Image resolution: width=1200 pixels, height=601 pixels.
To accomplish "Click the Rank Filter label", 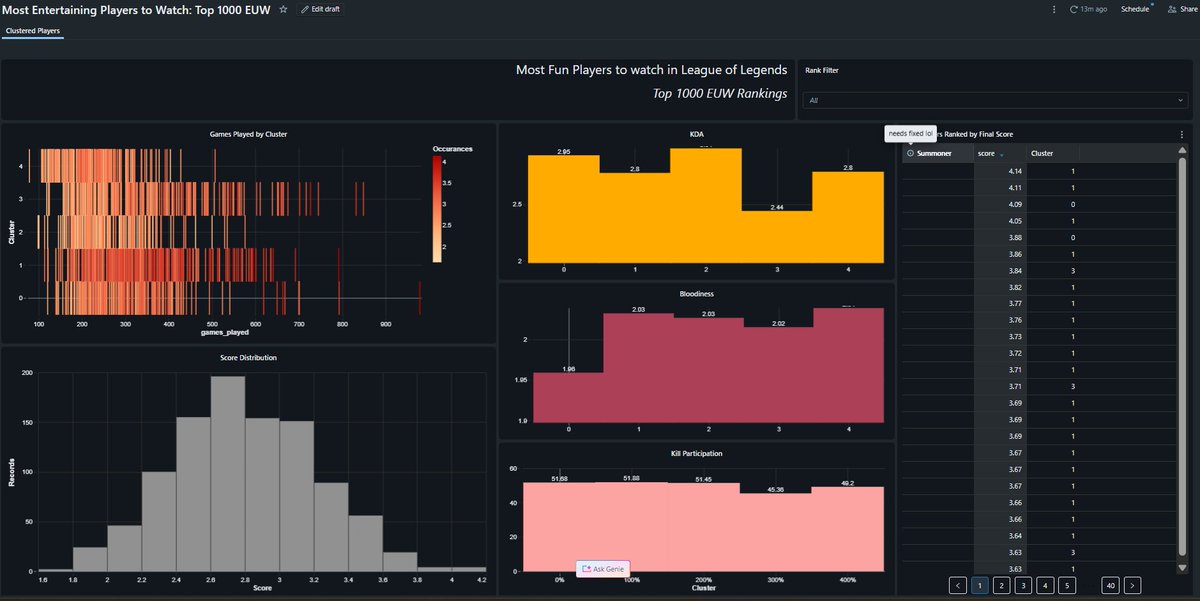I will pos(822,71).
